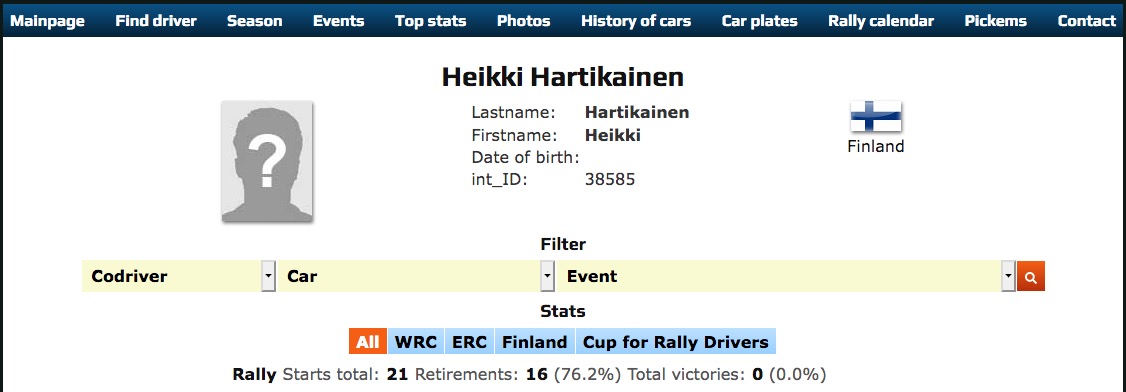Go to Mainpage in navigation bar

(x=47, y=21)
